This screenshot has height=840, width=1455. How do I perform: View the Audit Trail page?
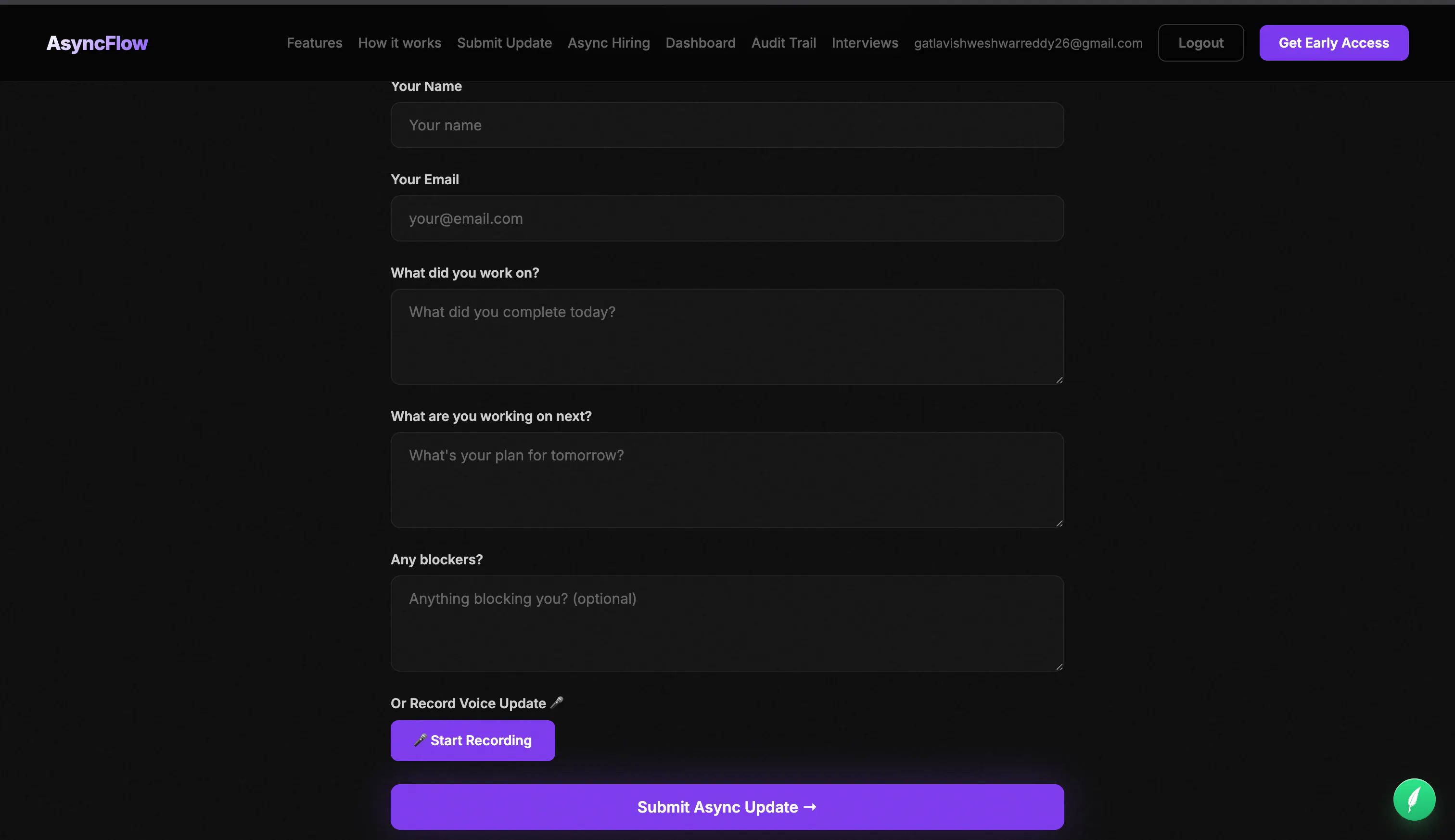click(x=783, y=43)
